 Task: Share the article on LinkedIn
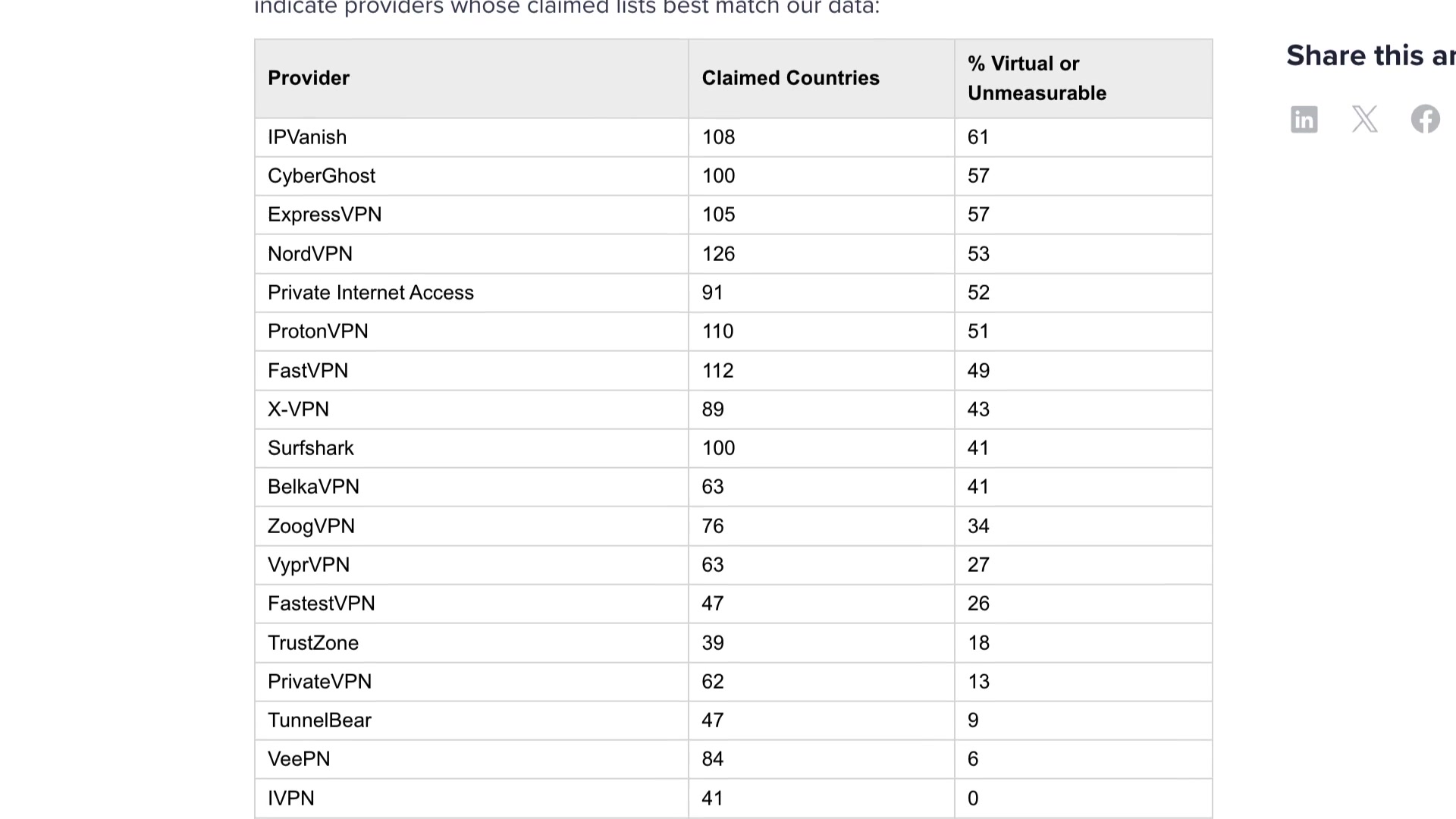click(1304, 119)
